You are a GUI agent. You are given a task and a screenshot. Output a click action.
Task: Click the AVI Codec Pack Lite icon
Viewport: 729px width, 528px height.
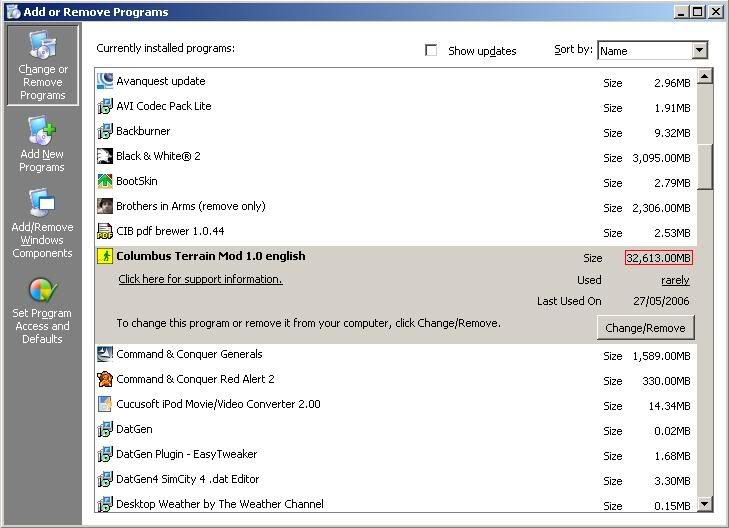(x=105, y=106)
